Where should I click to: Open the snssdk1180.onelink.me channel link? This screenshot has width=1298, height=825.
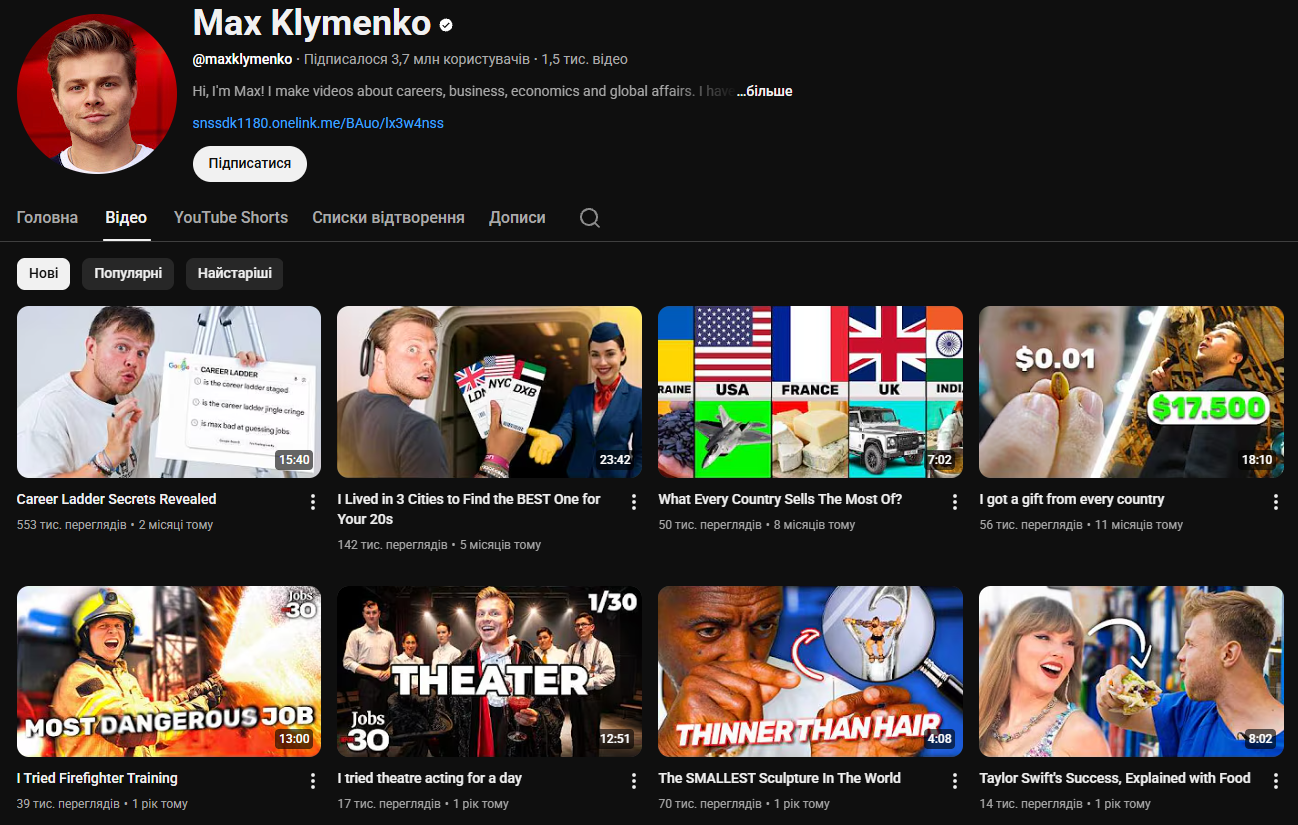coord(318,123)
